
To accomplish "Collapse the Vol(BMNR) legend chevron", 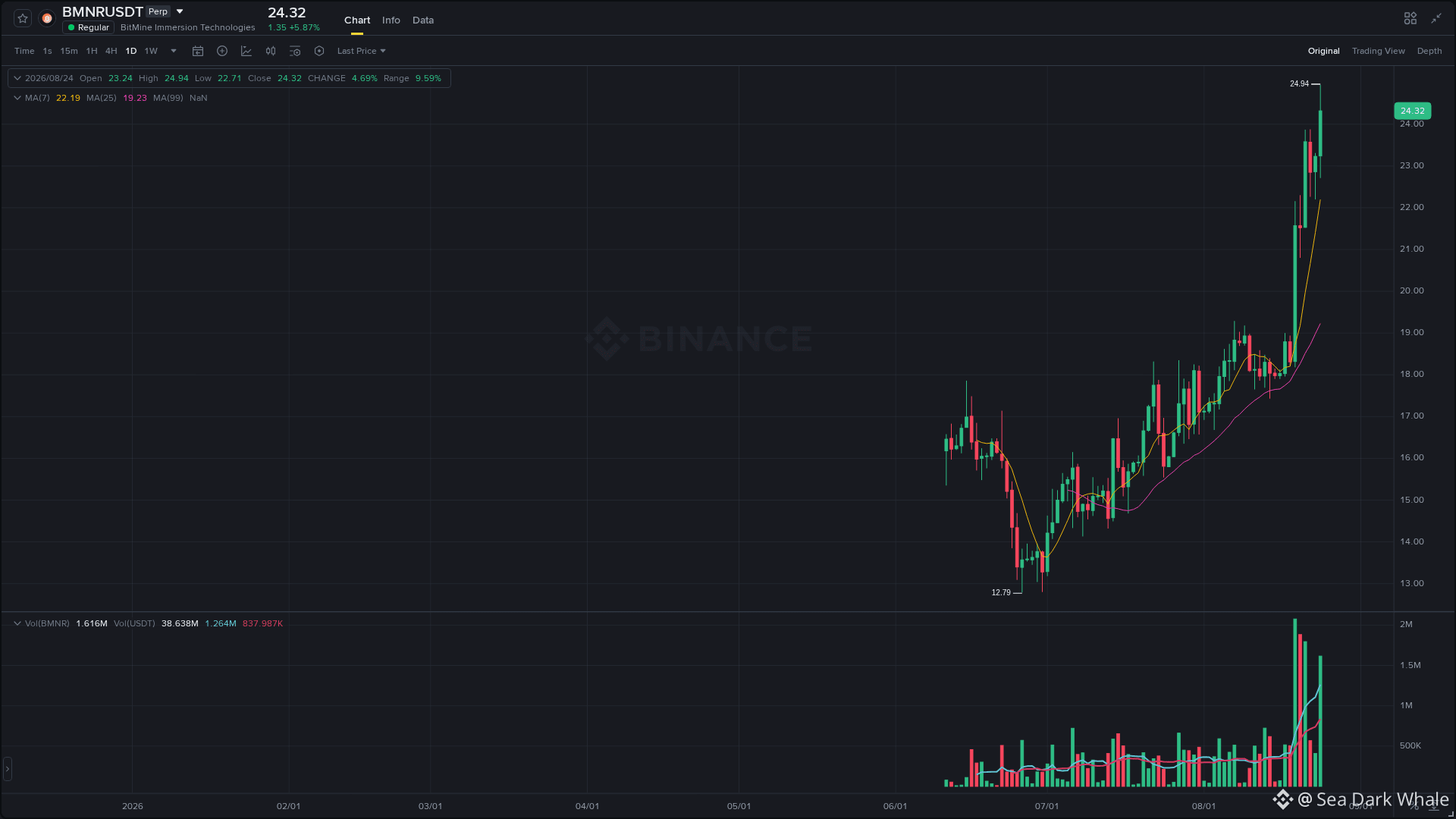I will pos(17,623).
